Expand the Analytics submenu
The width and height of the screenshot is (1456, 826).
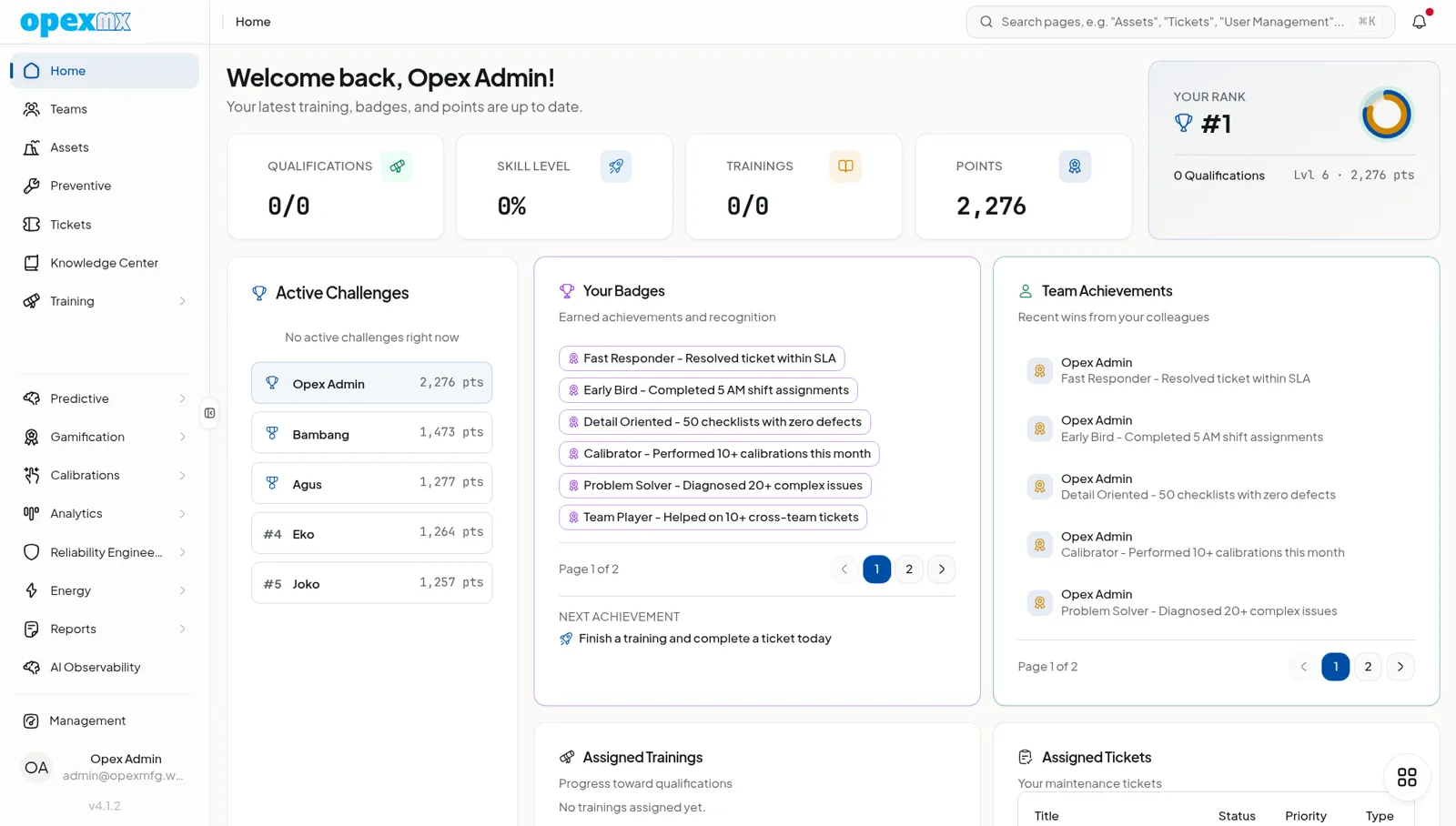(x=182, y=514)
